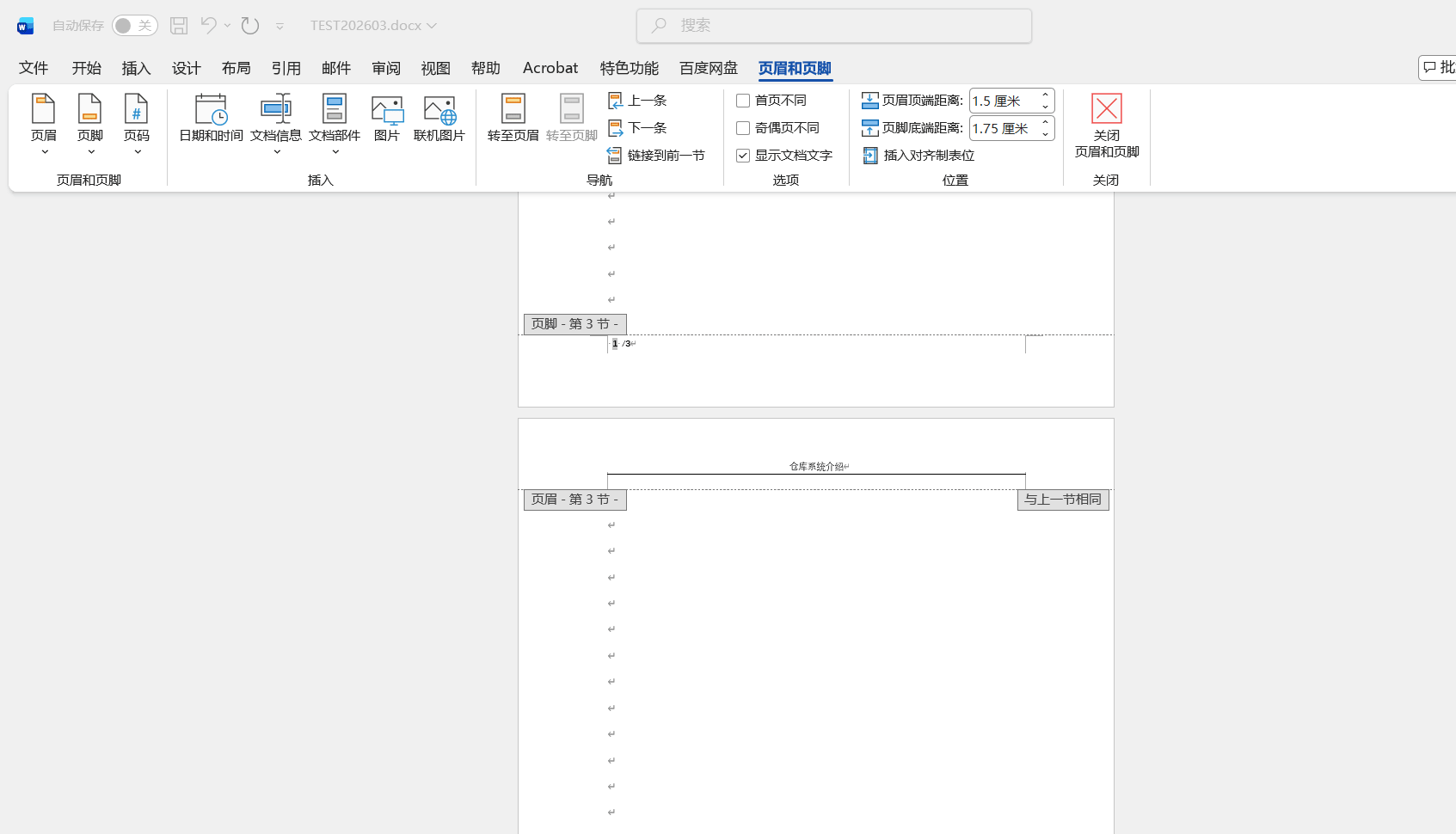This screenshot has width=1456, height=834.
Task: Select the 页眉和页脚 ribbon tab
Action: pyautogui.click(x=795, y=68)
